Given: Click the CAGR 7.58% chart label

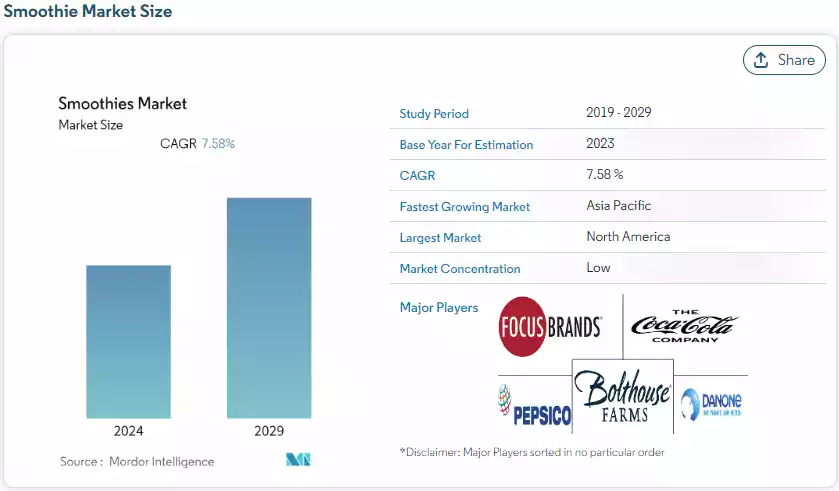Looking at the screenshot, I should coord(197,144).
